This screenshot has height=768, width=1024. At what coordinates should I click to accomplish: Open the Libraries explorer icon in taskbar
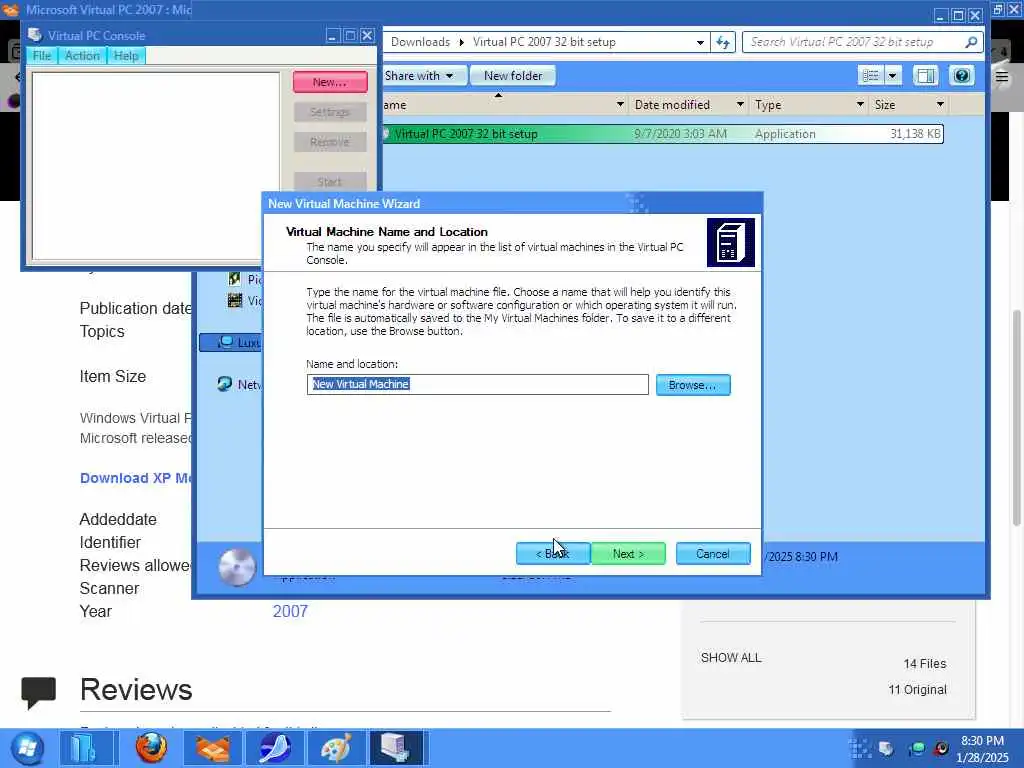click(x=85, y=748)
